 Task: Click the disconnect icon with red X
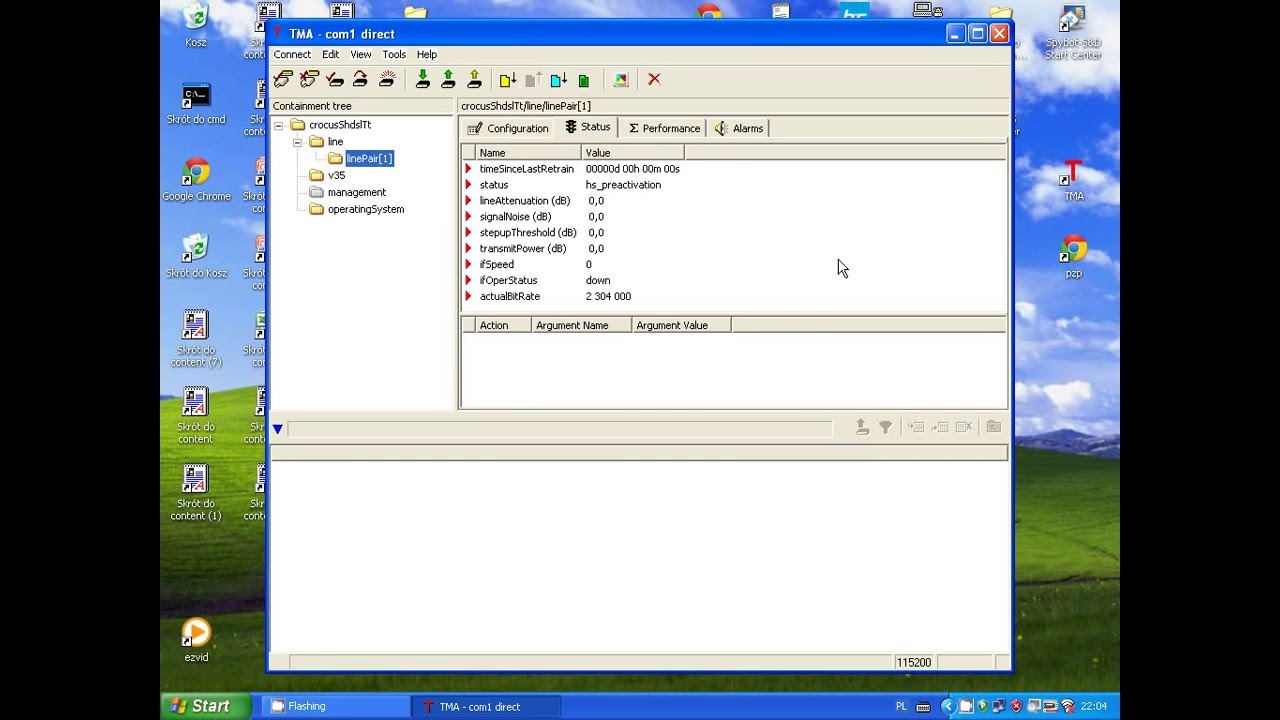click(x=309, y=79)
